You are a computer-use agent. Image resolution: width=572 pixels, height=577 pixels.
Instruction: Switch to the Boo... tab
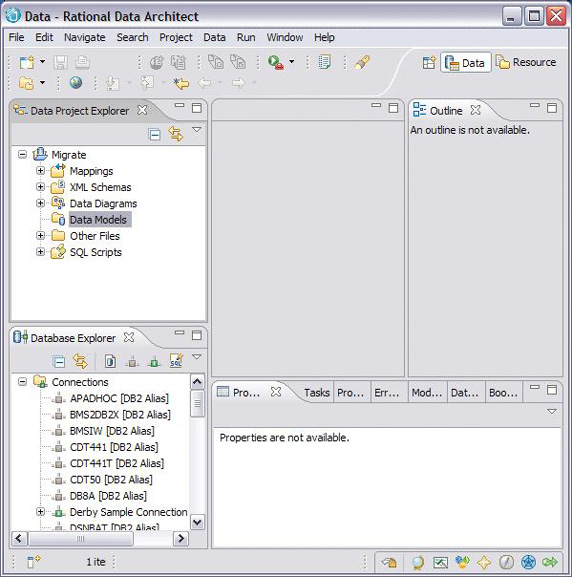click(503, 393)
